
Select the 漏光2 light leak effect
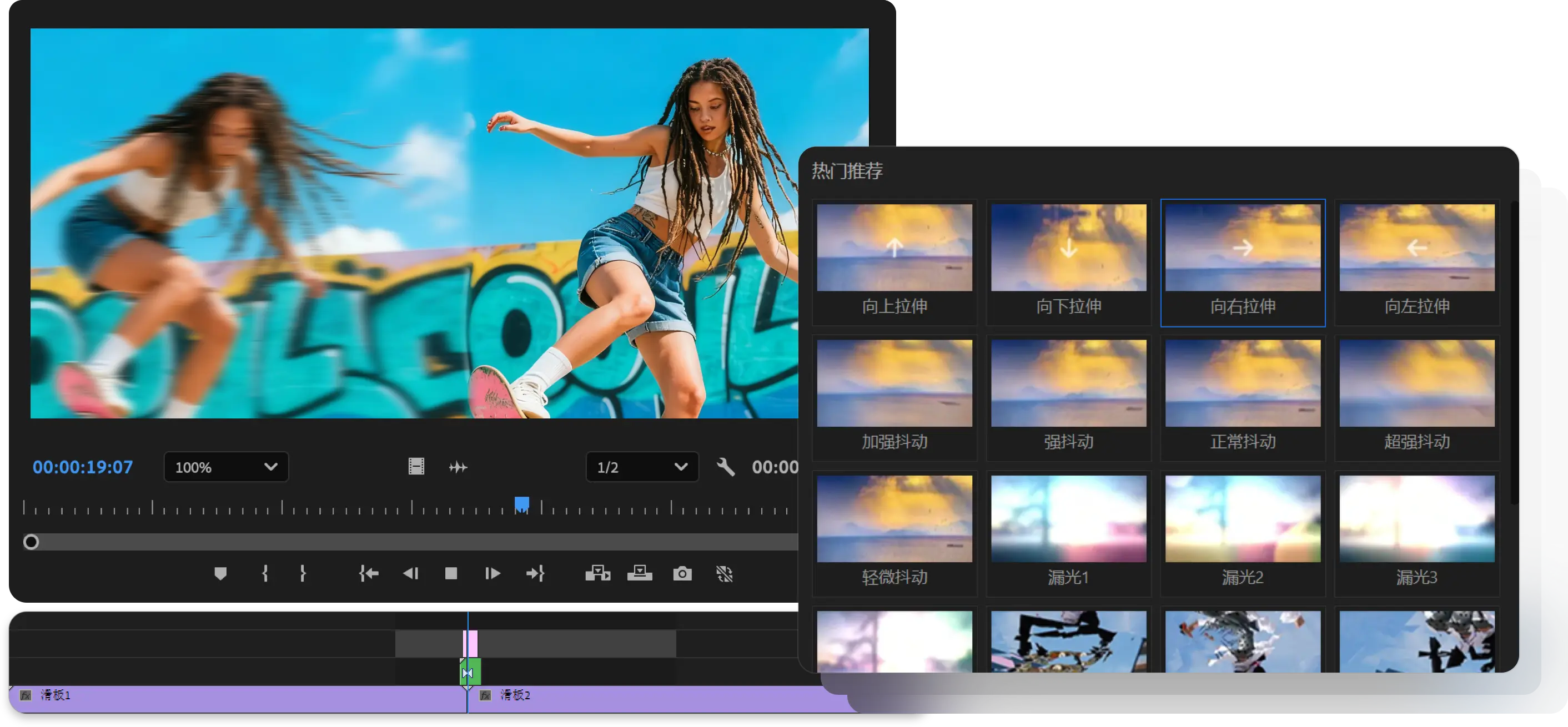click(1242, 519)
